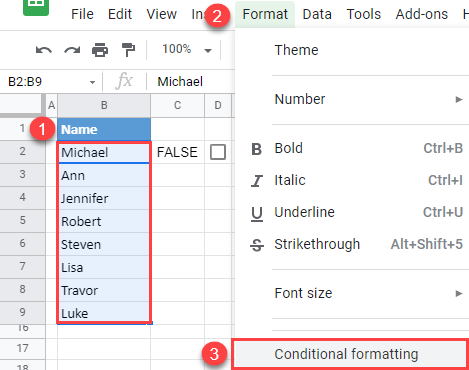Click the Redo arrow icon

(x=72, y=50)
